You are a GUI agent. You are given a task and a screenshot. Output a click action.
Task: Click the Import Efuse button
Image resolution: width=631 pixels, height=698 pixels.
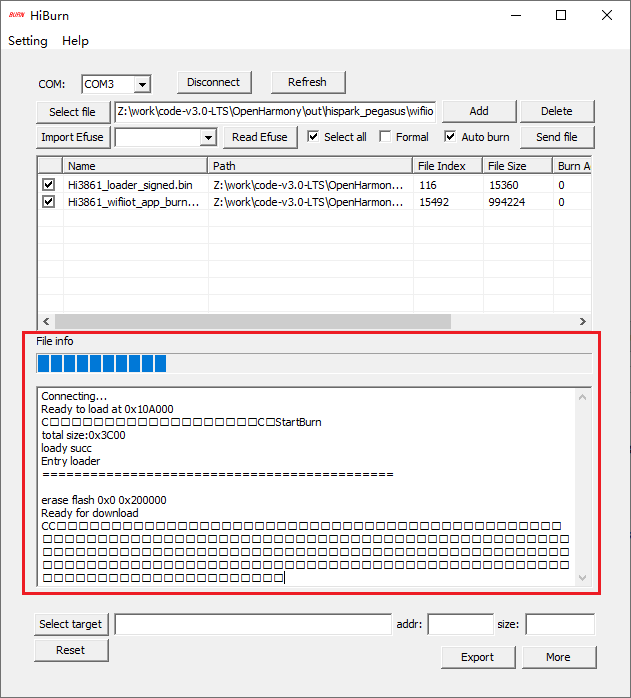(x=73, y=137)
